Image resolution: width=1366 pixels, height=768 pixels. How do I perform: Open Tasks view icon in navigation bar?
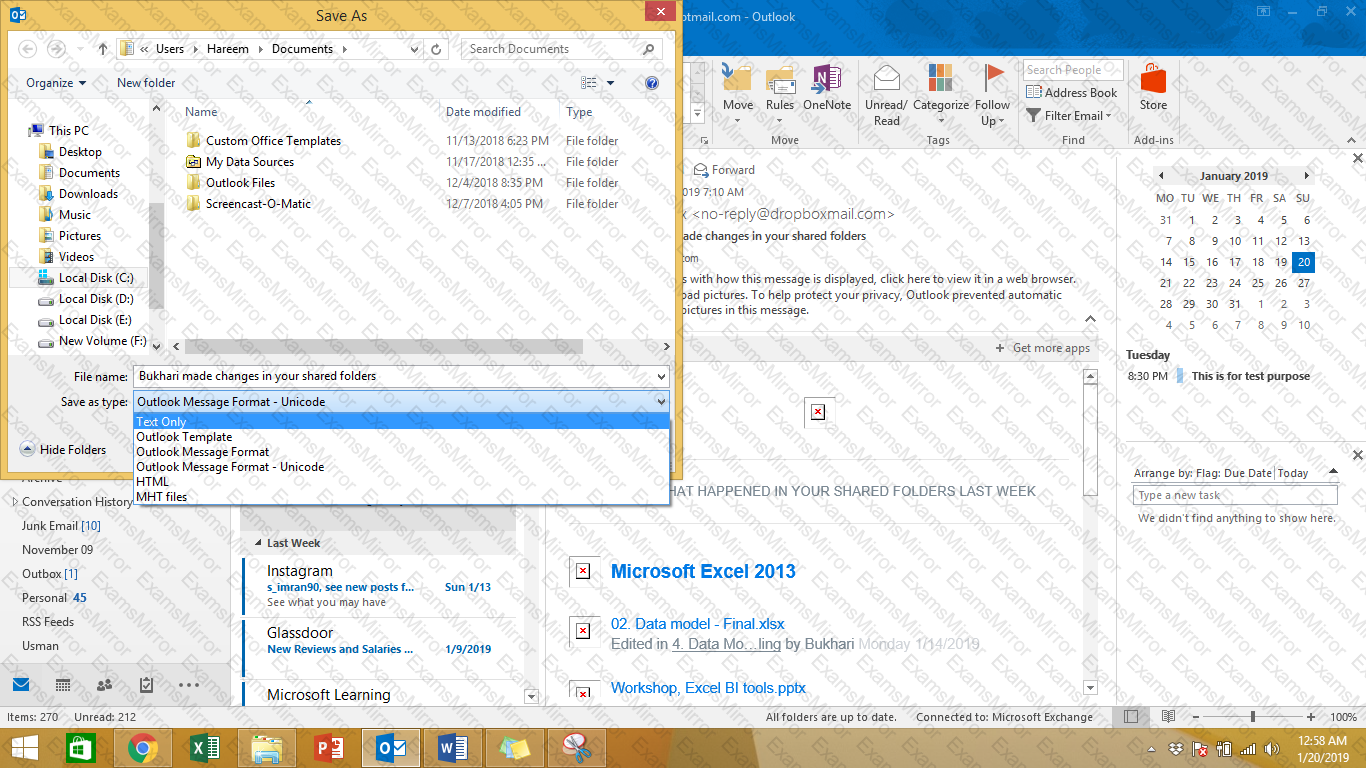coord(146,685)
